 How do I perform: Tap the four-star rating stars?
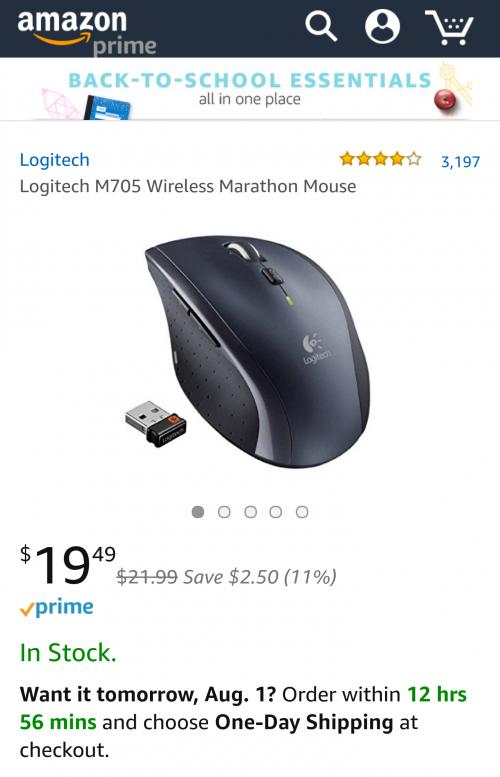(380, 160)
